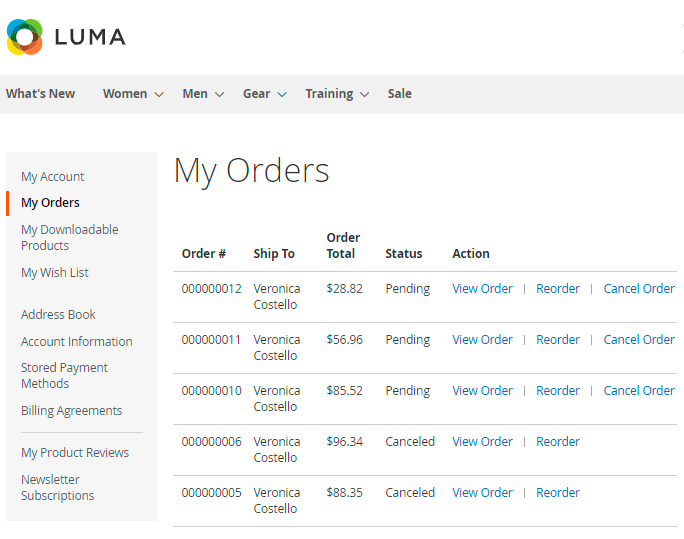Cancel order 000000010
This screenshot has height=539, width=684.
[x=639, y=391]
